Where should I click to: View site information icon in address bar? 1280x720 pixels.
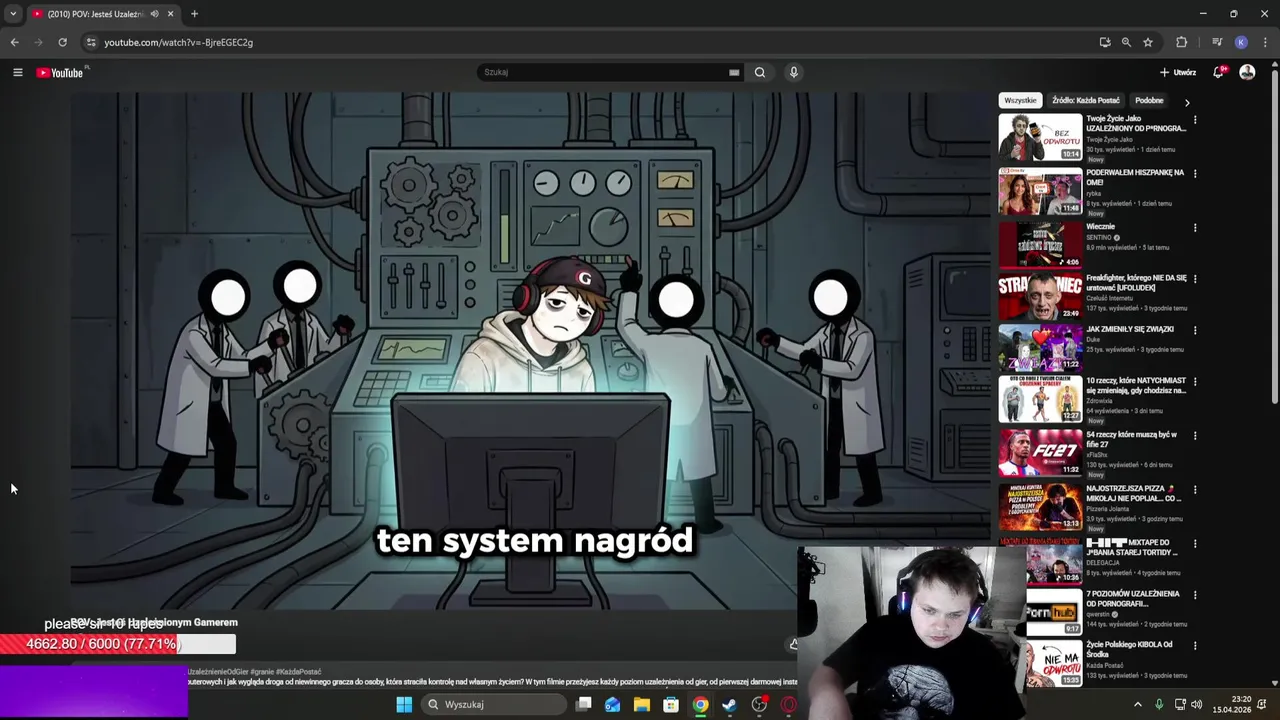pyautogui.click(x=91, y=42)
